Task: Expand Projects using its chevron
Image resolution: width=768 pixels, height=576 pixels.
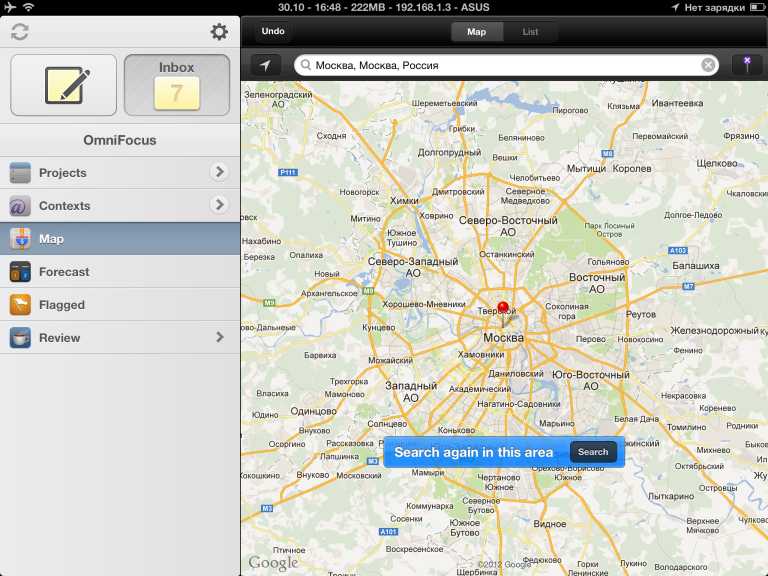Action: [x=219, y=171]
